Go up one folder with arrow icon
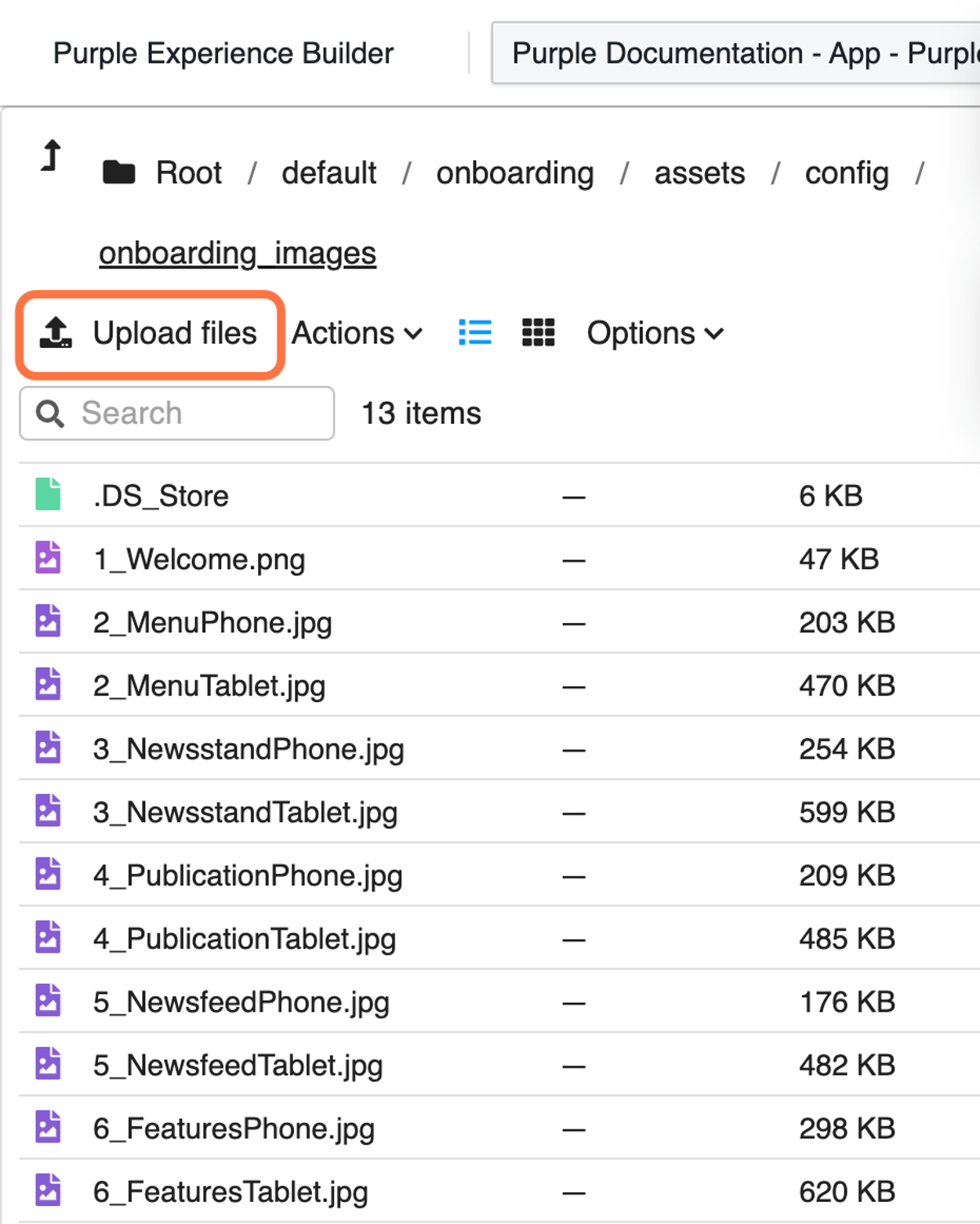Image resolution: width=980 pixels, height=1224 pixels. tap(51, 155)
